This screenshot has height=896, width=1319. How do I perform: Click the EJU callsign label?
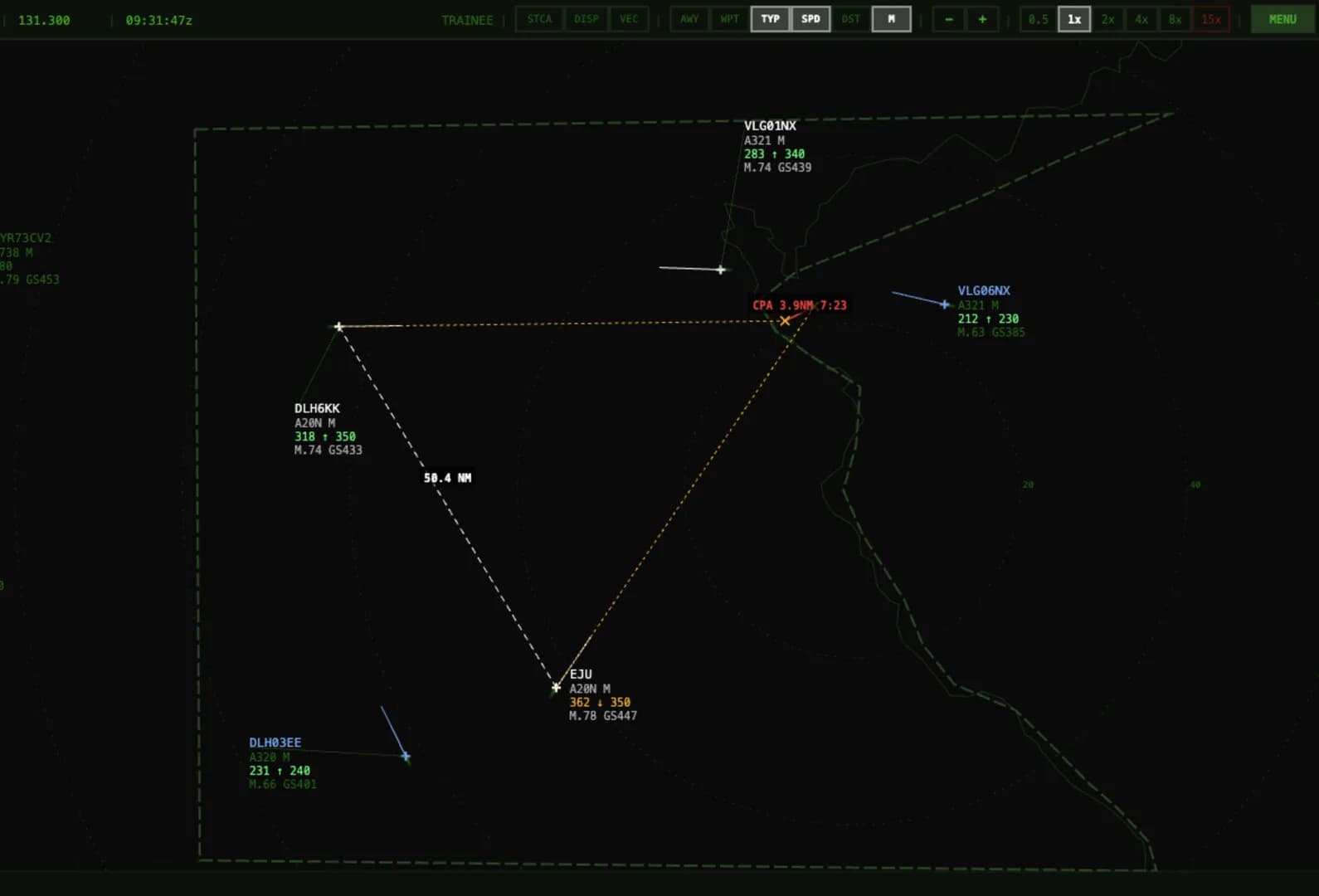(581, 674)
